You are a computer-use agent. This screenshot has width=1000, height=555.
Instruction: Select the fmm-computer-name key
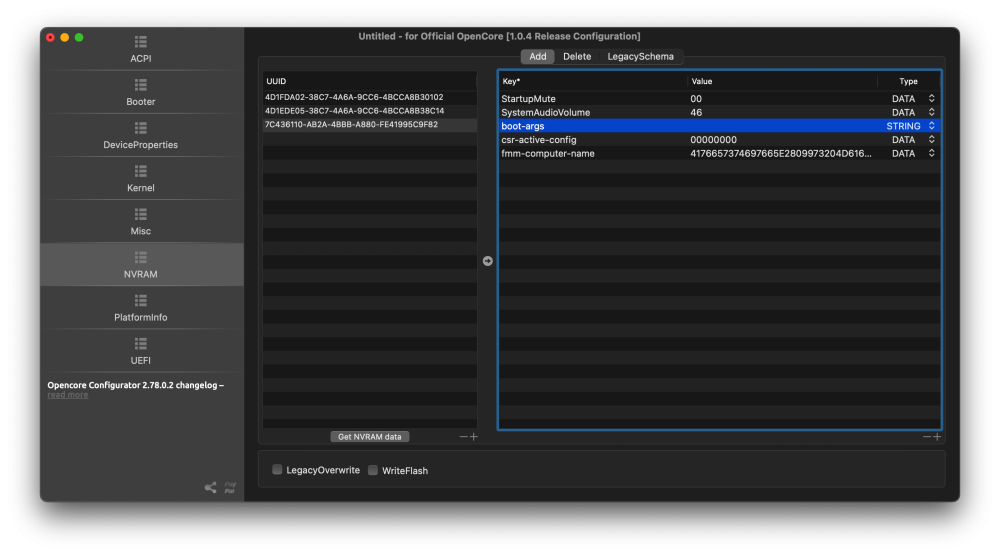click(x=548, y=153)
